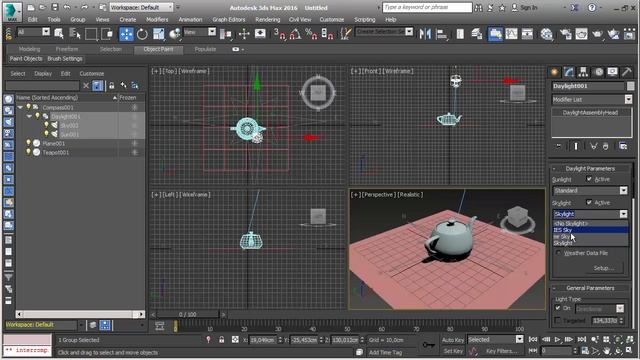Switch to the Freeform ribbon tab
640x360 pixels.
tap(67, 49)
